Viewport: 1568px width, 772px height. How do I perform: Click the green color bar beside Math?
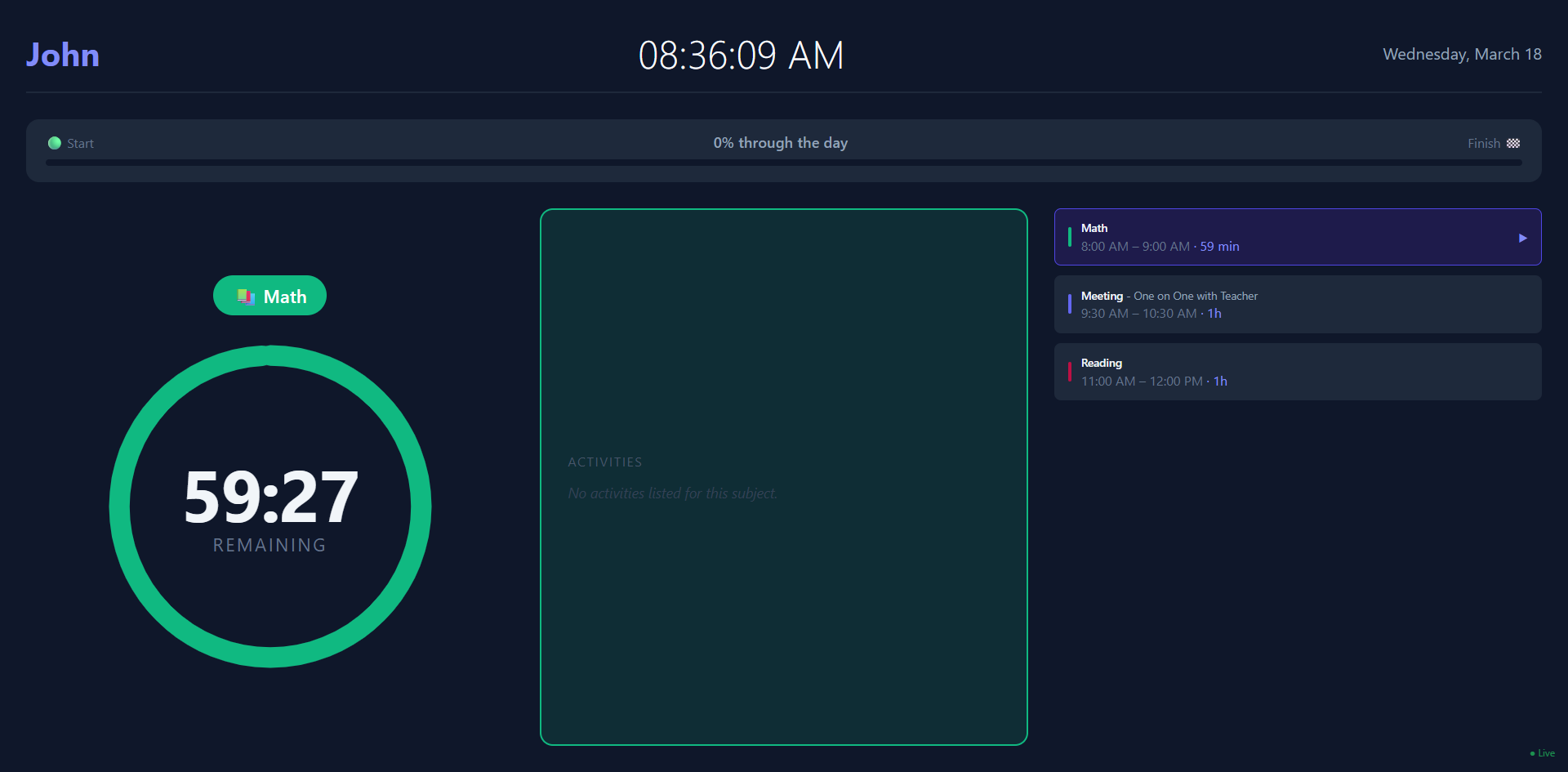1070,237
